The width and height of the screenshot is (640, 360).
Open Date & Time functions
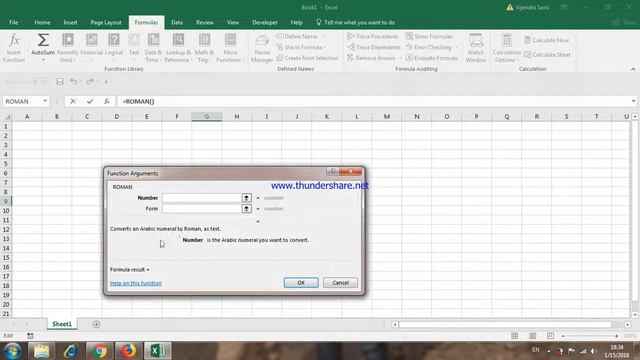pyautogui.click(x=153, y=48)
